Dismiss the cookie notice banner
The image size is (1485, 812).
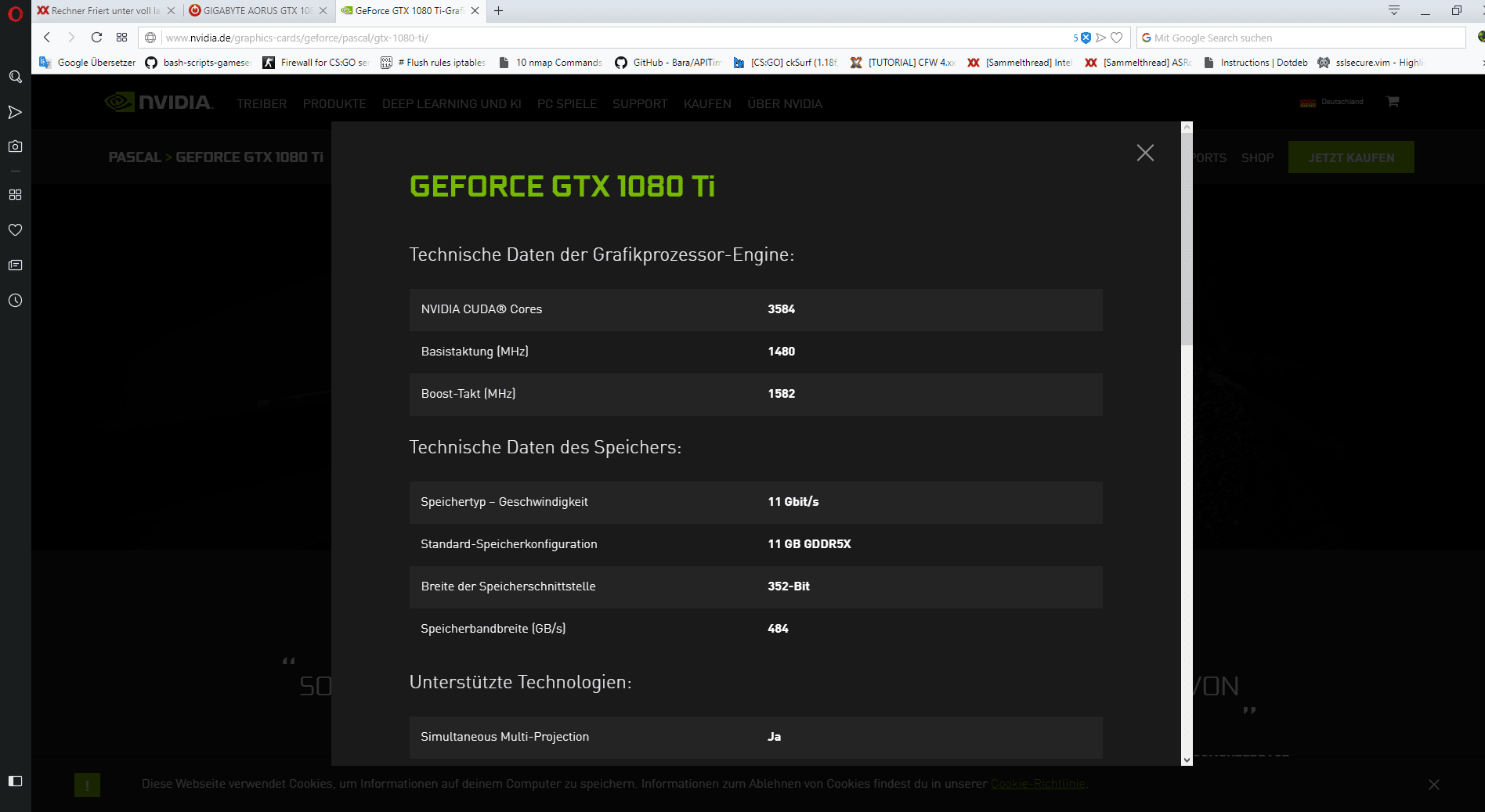pos(1433,784)
